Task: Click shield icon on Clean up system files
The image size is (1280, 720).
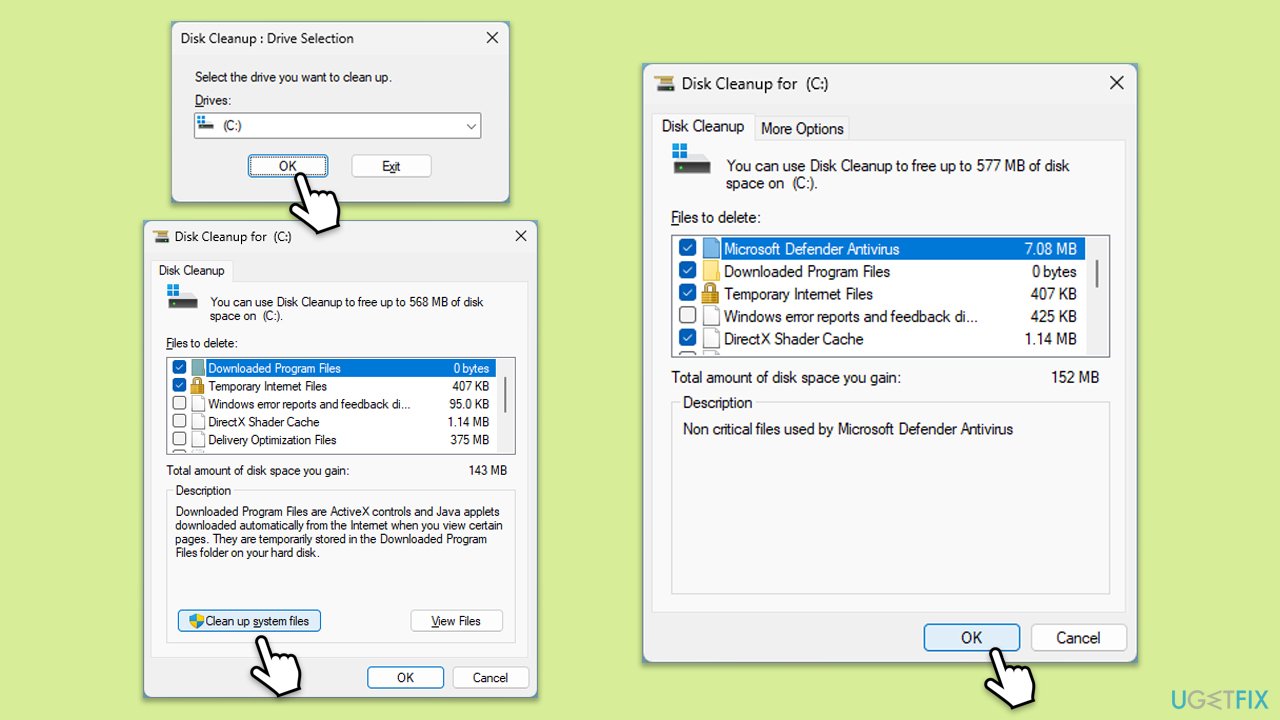Action: point(196,621)
